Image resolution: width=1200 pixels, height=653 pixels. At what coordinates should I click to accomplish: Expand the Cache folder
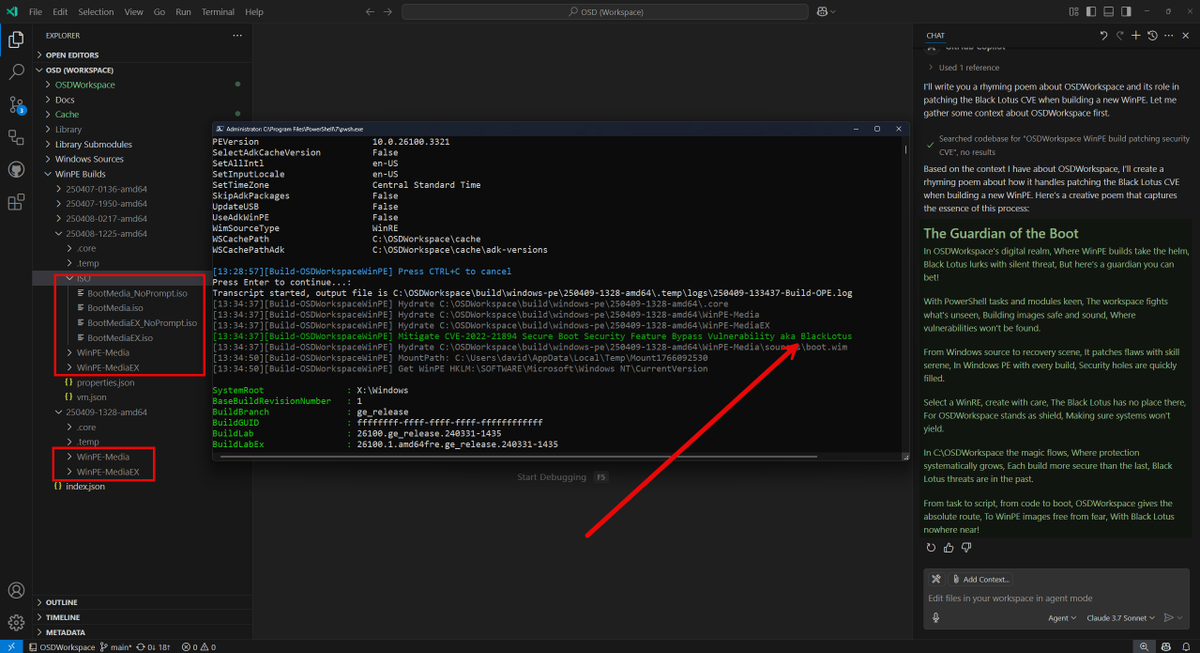[67, 114]
